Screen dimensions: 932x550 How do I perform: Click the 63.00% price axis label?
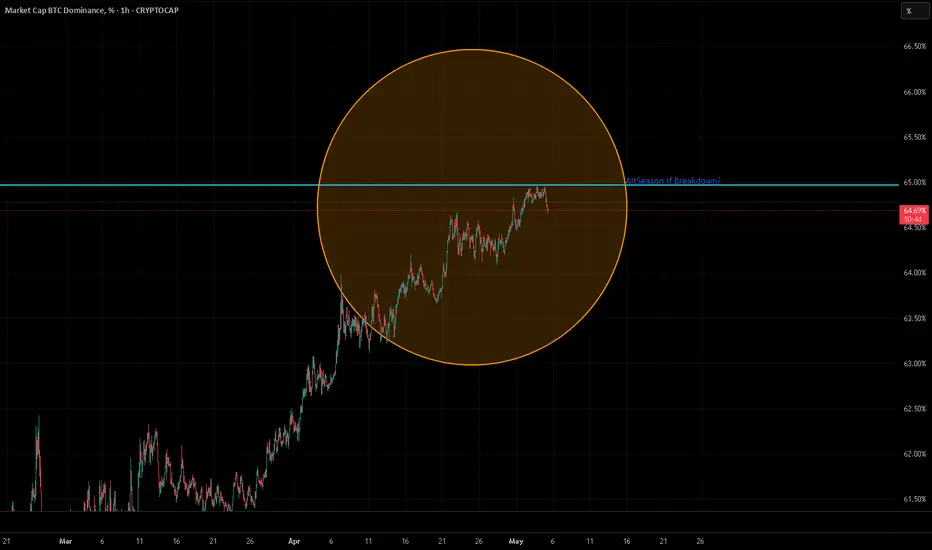[914, 364]
